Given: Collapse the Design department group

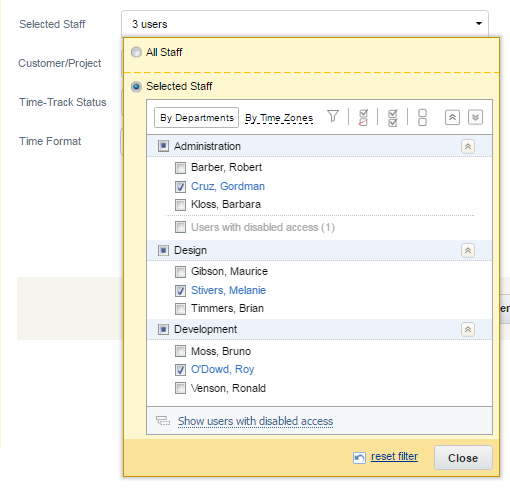Looking at the screenshot, I should [468, 250].
